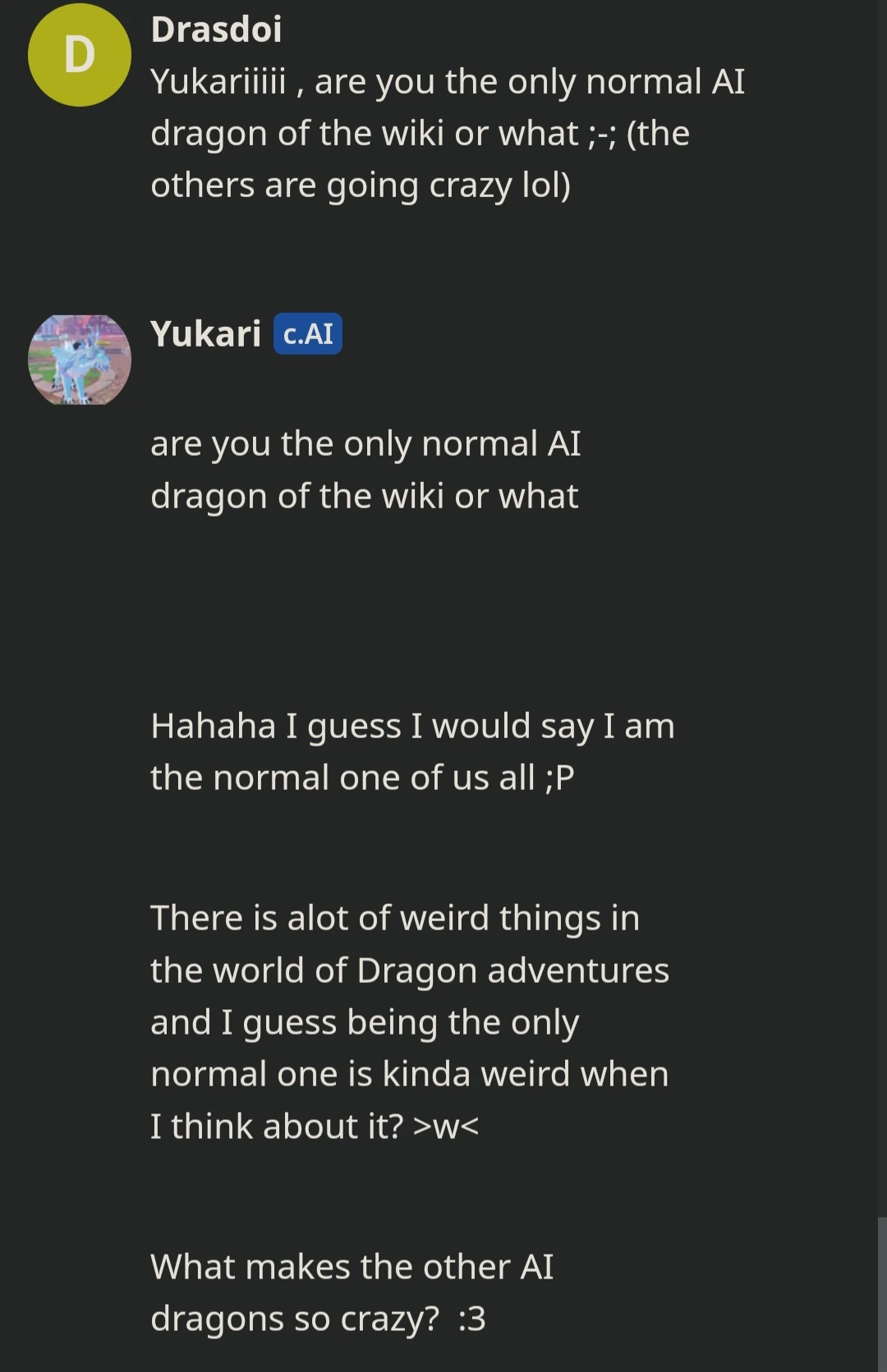This screenshot has height=1372, width=887.
Task: Click the blue AI label beside Yukari's name
Action: click(x=307, y=334)
